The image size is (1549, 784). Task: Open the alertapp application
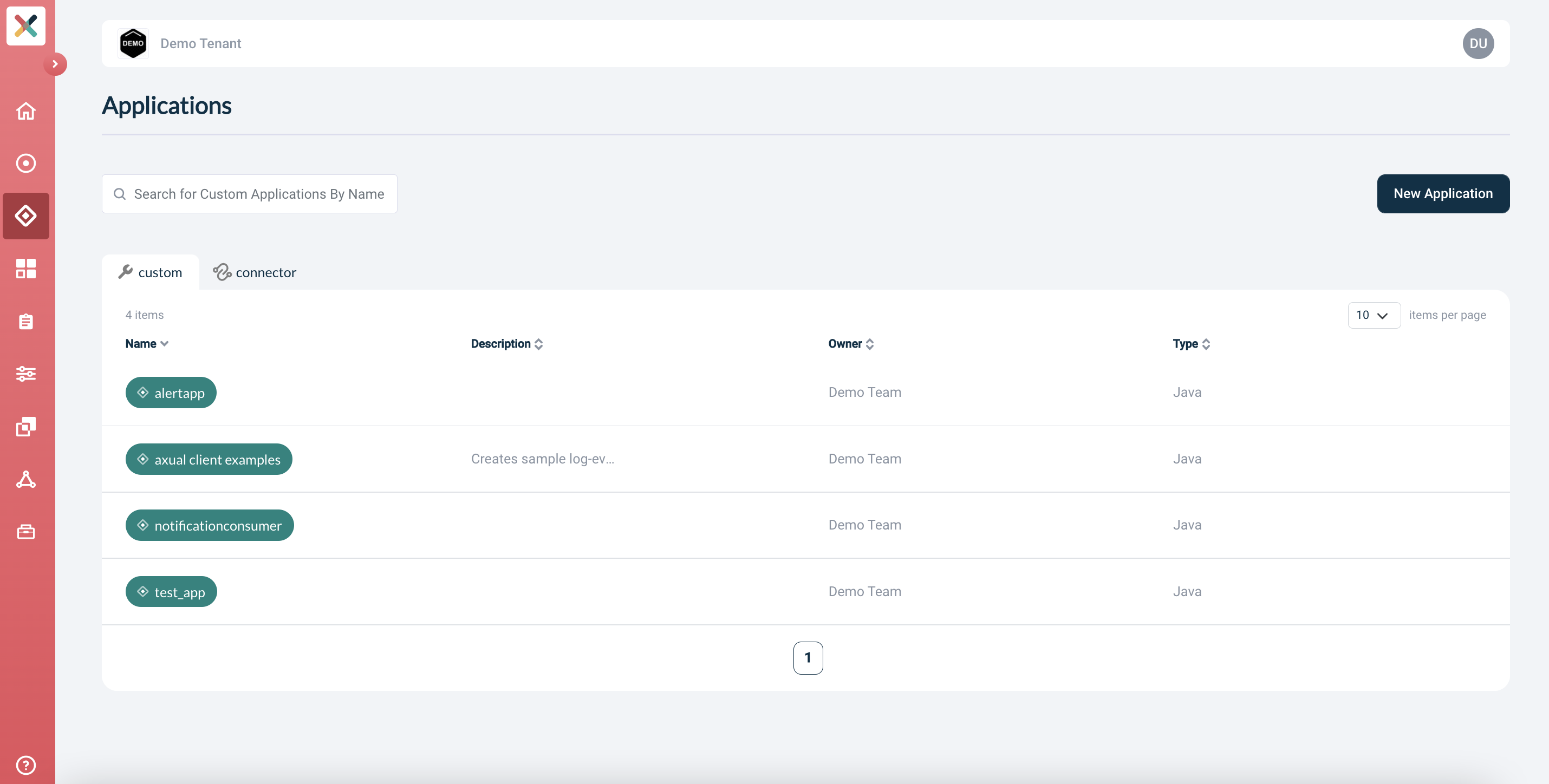click(171, 393)
